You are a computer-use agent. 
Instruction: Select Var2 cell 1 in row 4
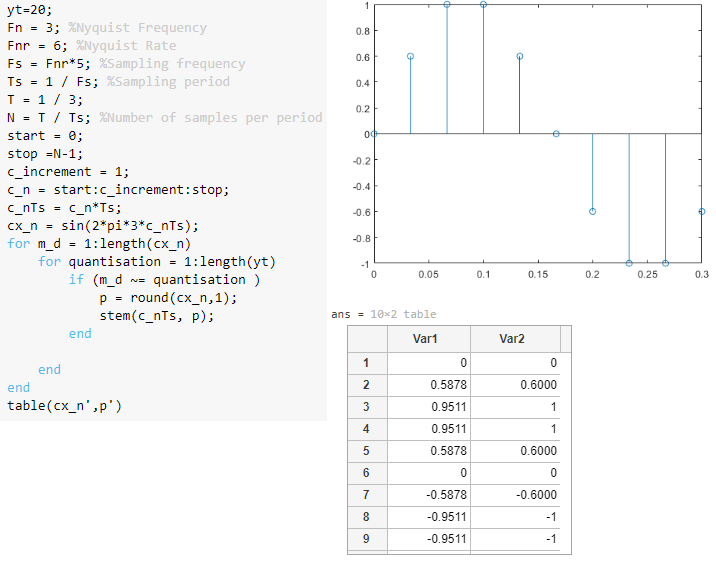click(515, 429)
